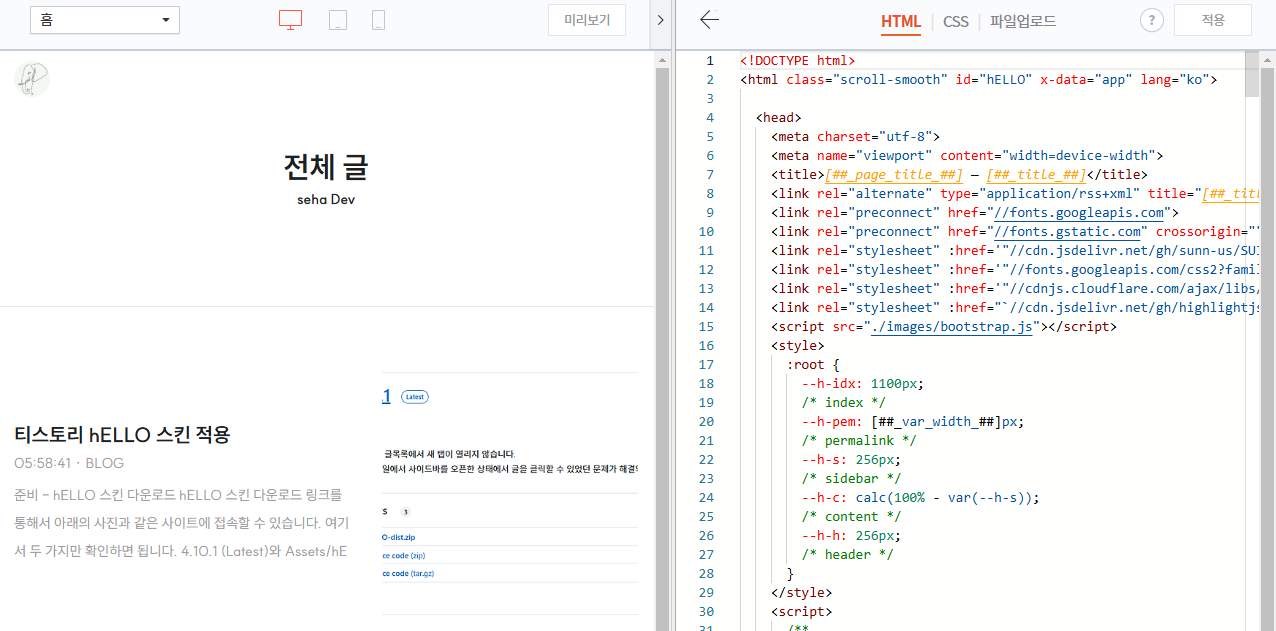Switch to the HTML tab
The image size is (1276, 631).
pos(901,21)
